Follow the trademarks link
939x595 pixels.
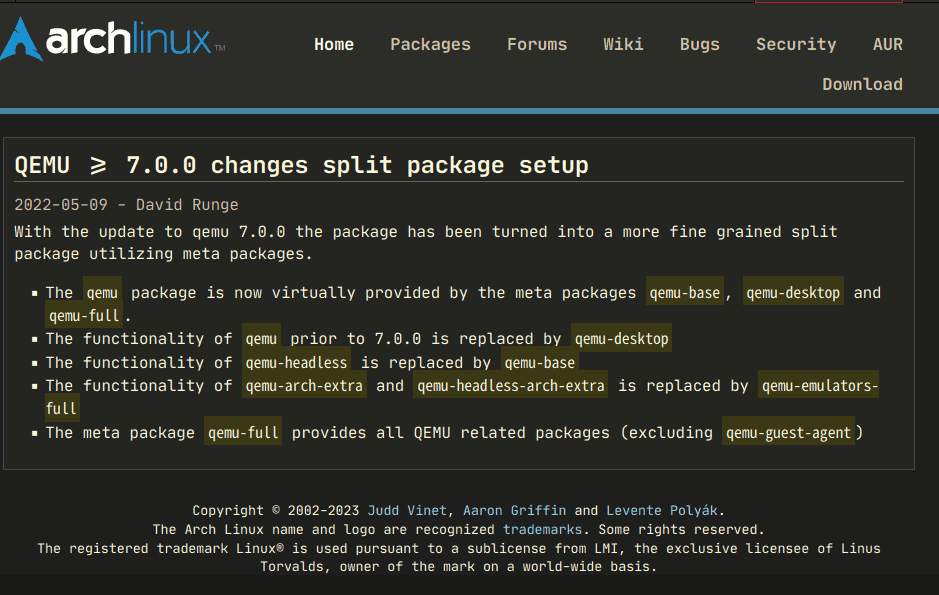pyautogui.click(x=542, y=530)
